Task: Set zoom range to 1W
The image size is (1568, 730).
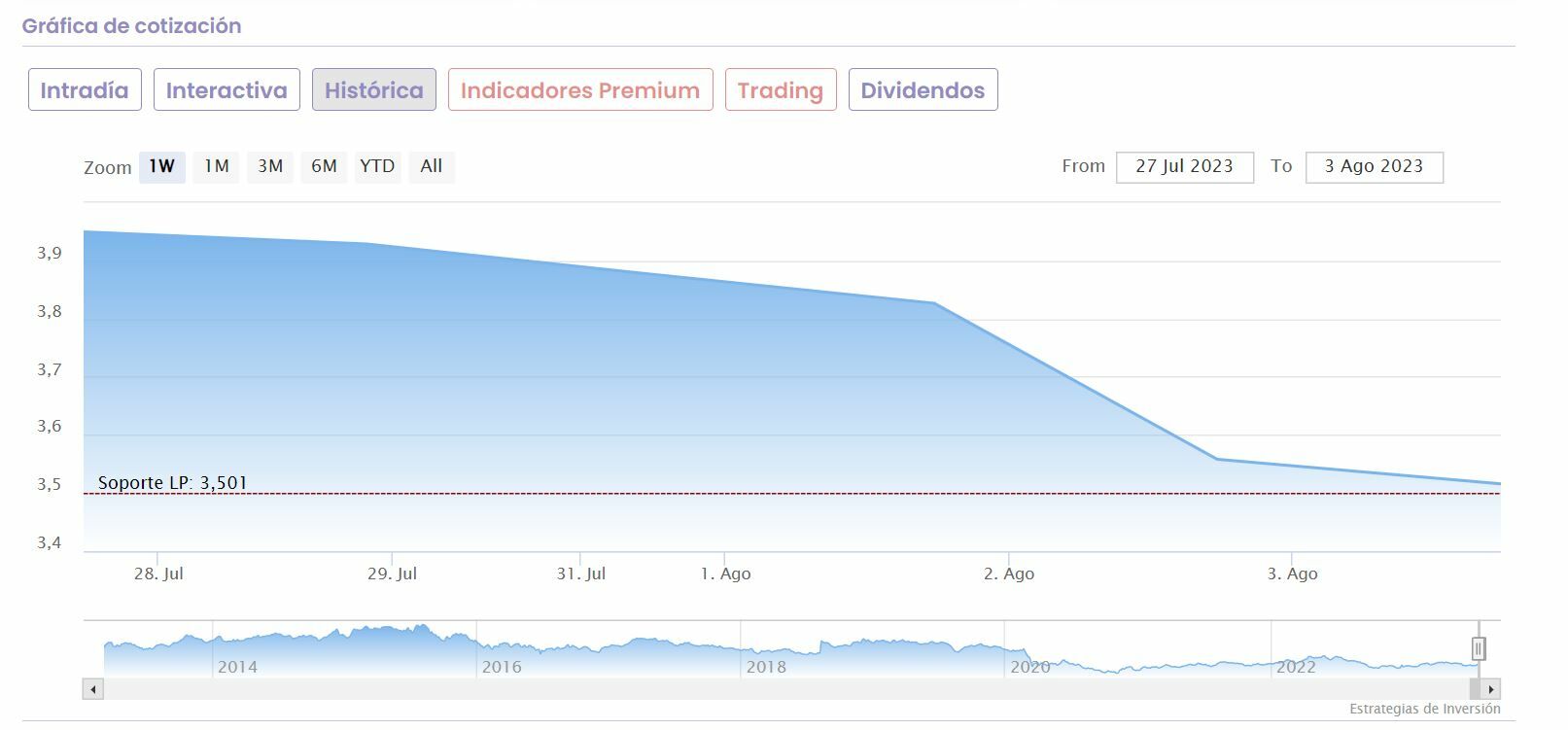Action: pyautogui.click(x=161, y=167)
